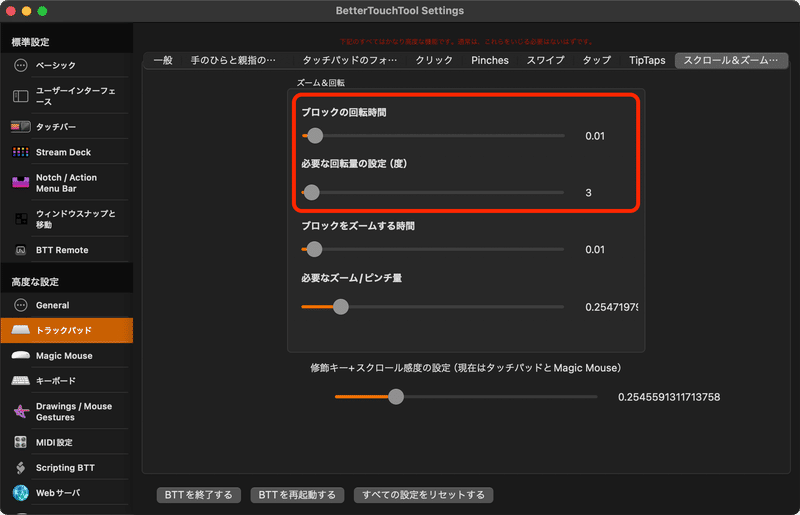Click the BTTを再起動する button
Screen dimensions: 800x515
tap(297, 495)
